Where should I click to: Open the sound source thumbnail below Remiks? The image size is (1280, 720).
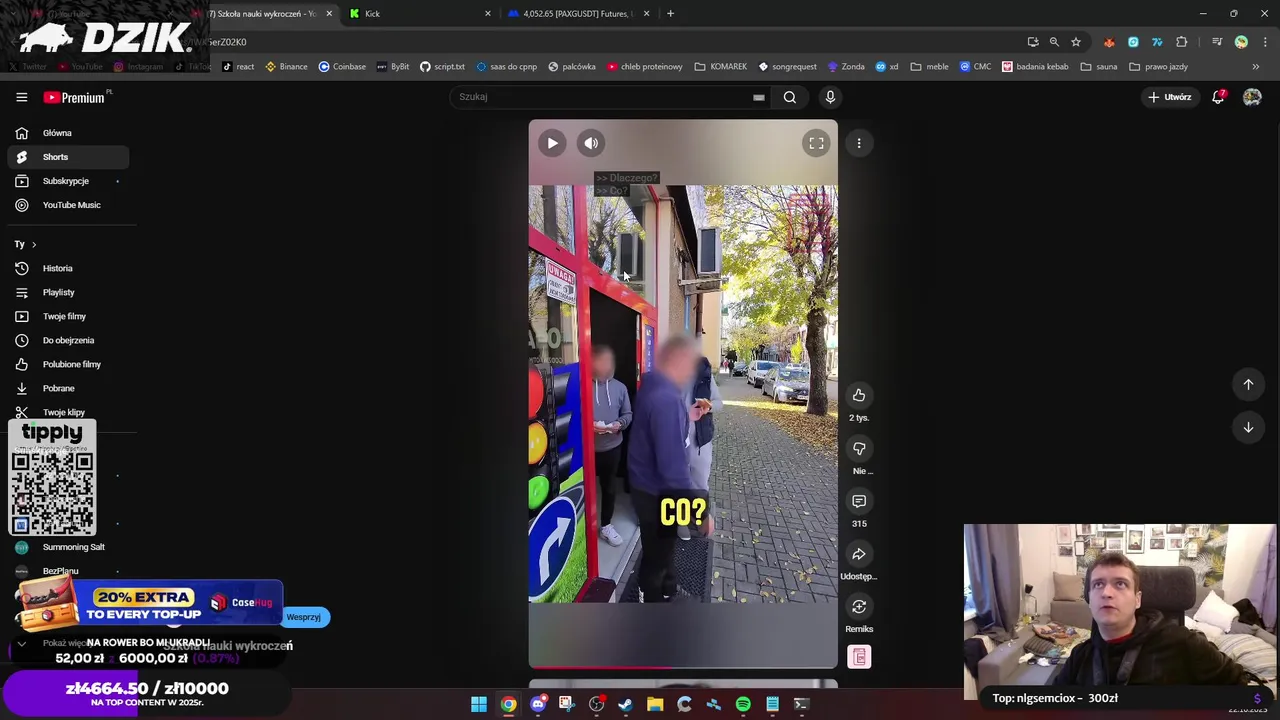tap(859, 657)
